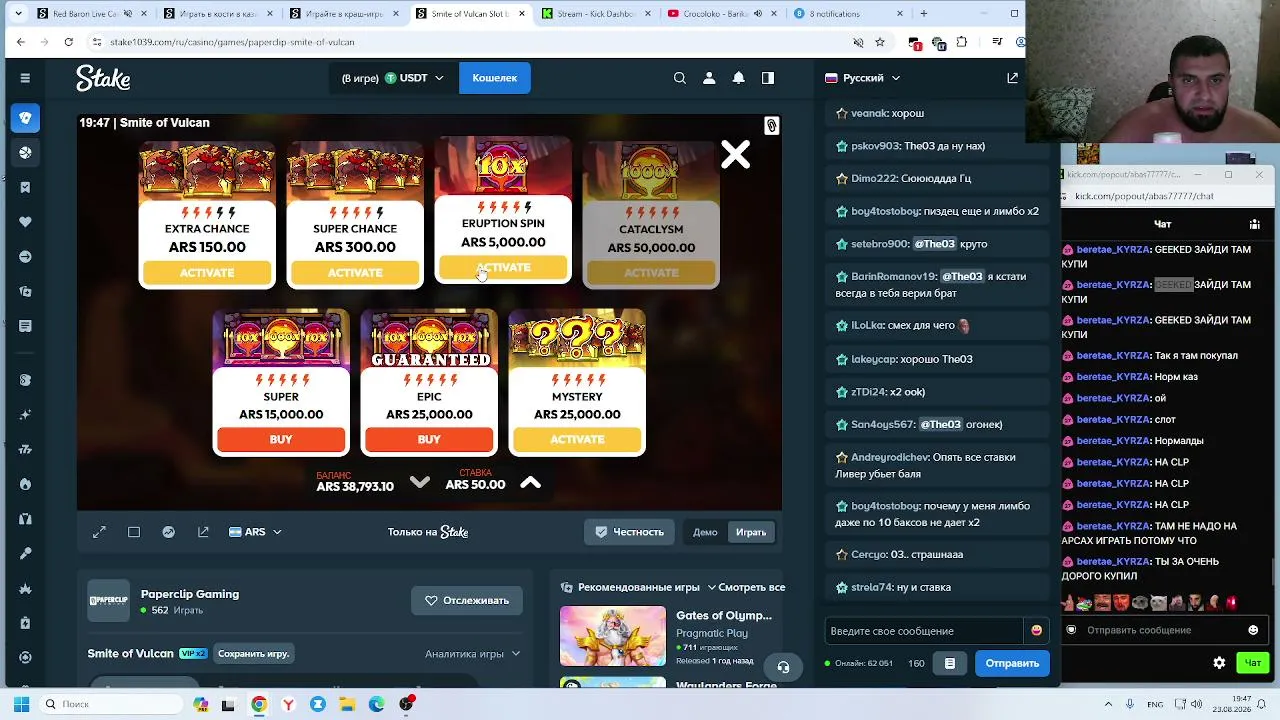Viewport: 1280px width, 720px height.
Task: Open the Paperclip Gaming provider link
Action: (190, 594)
